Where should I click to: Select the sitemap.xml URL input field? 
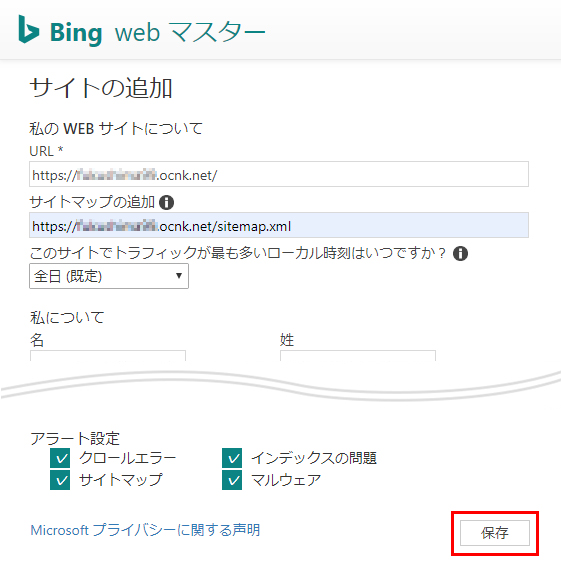click(x=279, y=225)
